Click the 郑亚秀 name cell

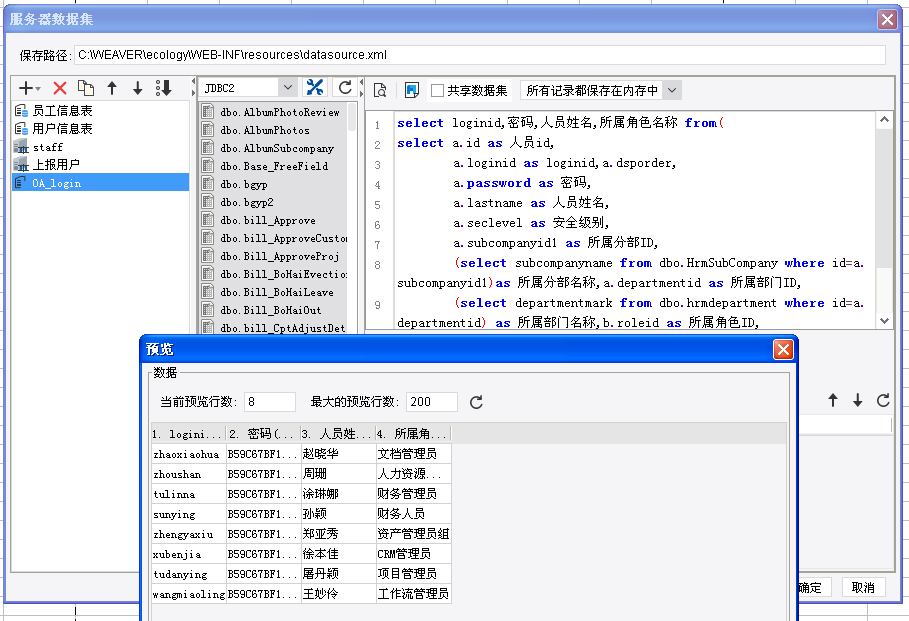(x=338, y=533)
